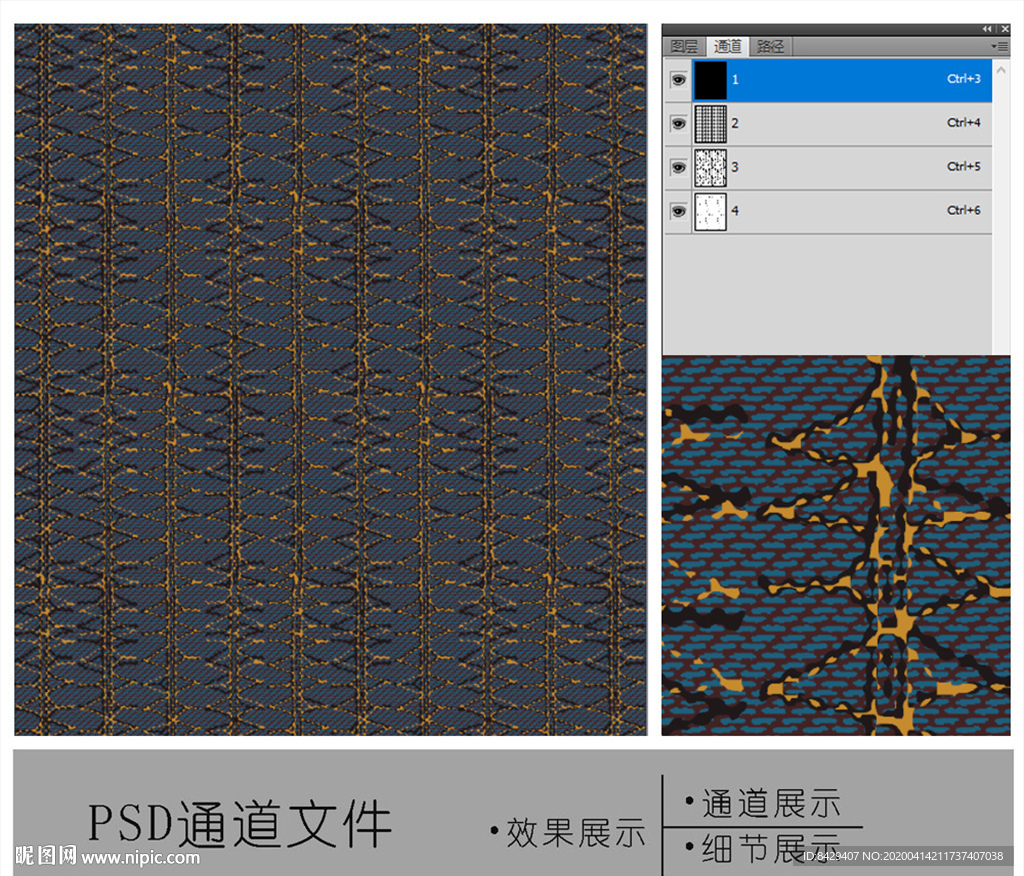Close the Channels panel with the X
The image size is (1024, 876).
tap(1005, 29)
